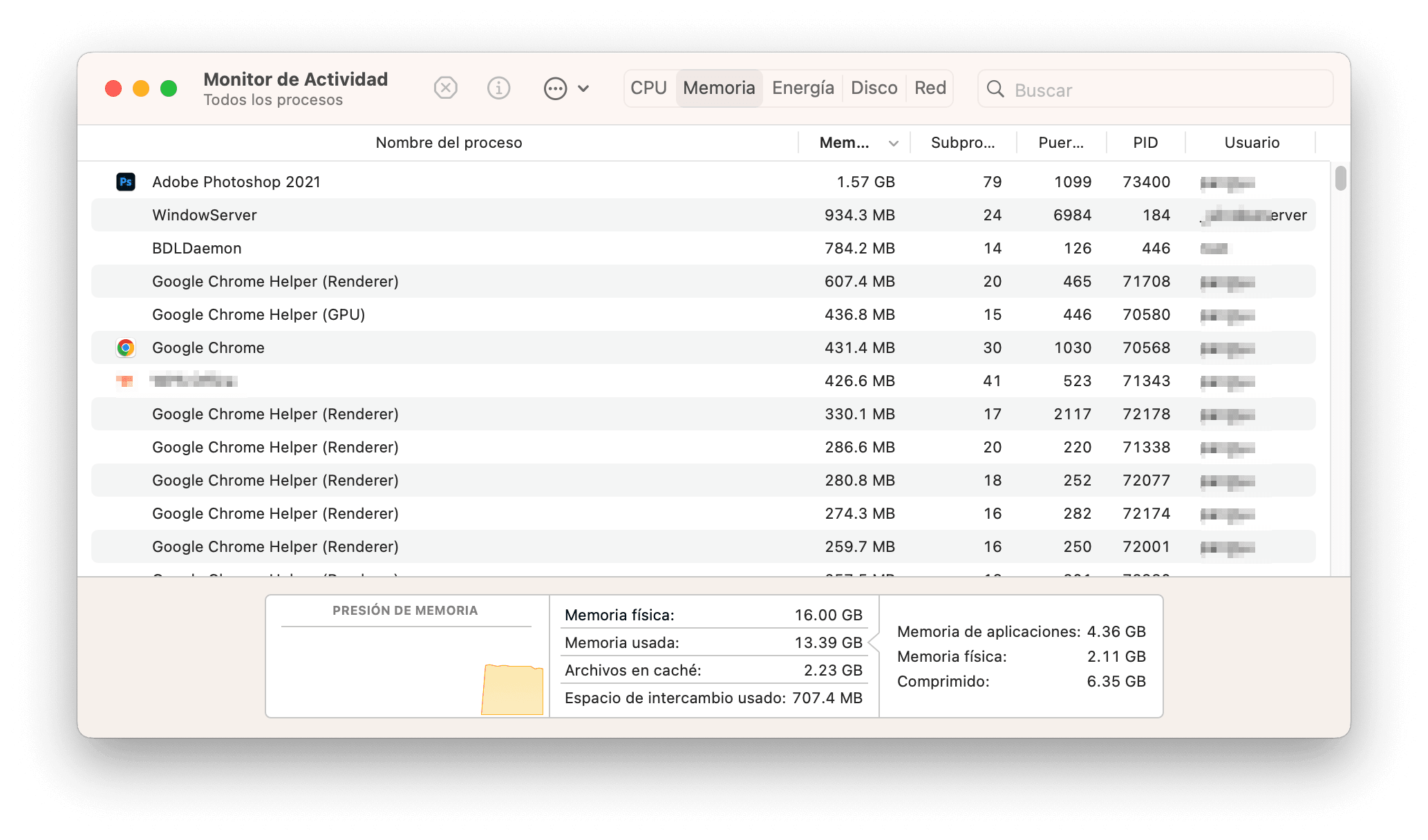The height and width of the screenshot is (840, 1428).
Task: Click Memoria de aplicaciones 4.36 GB
Action: click(1021, 631)
